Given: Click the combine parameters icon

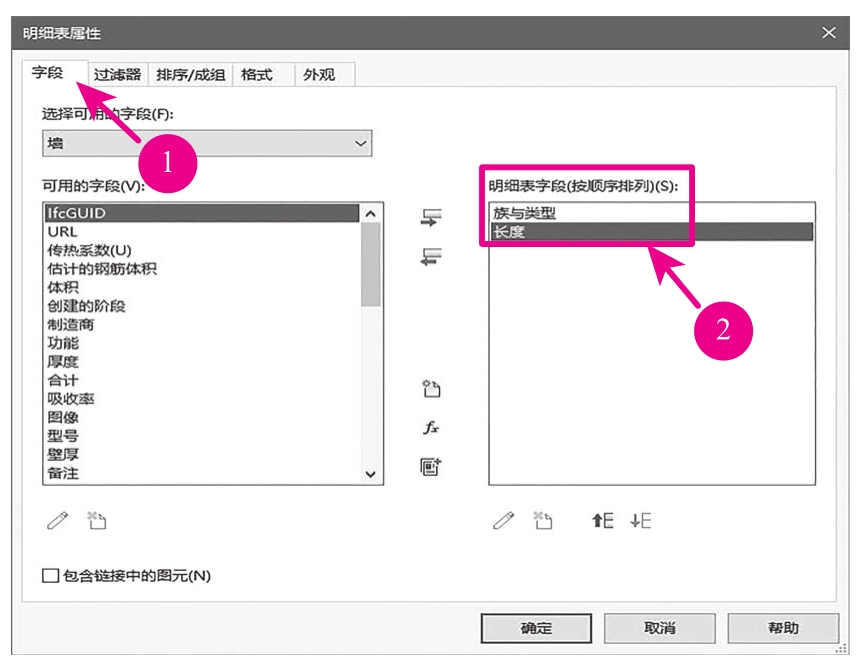Looking at the screenshot, I should (x=431, y=466).
